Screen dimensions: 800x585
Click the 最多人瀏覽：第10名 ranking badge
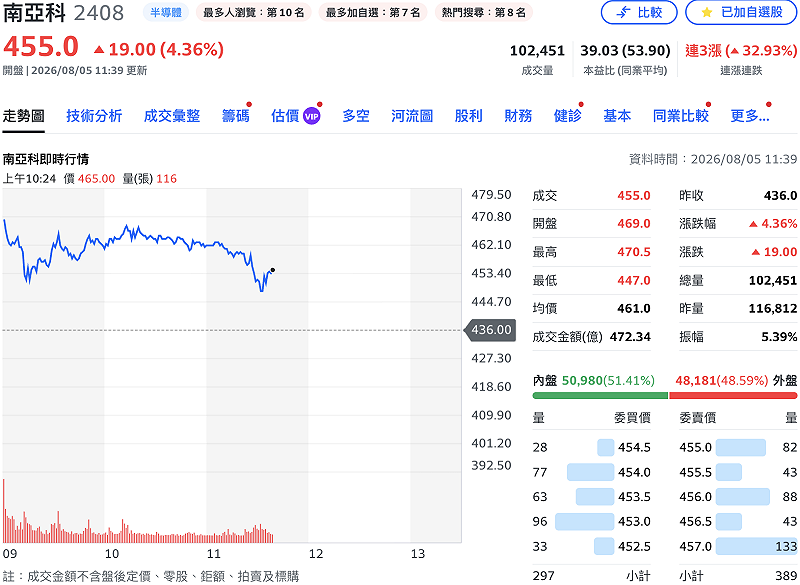(254, 12)
